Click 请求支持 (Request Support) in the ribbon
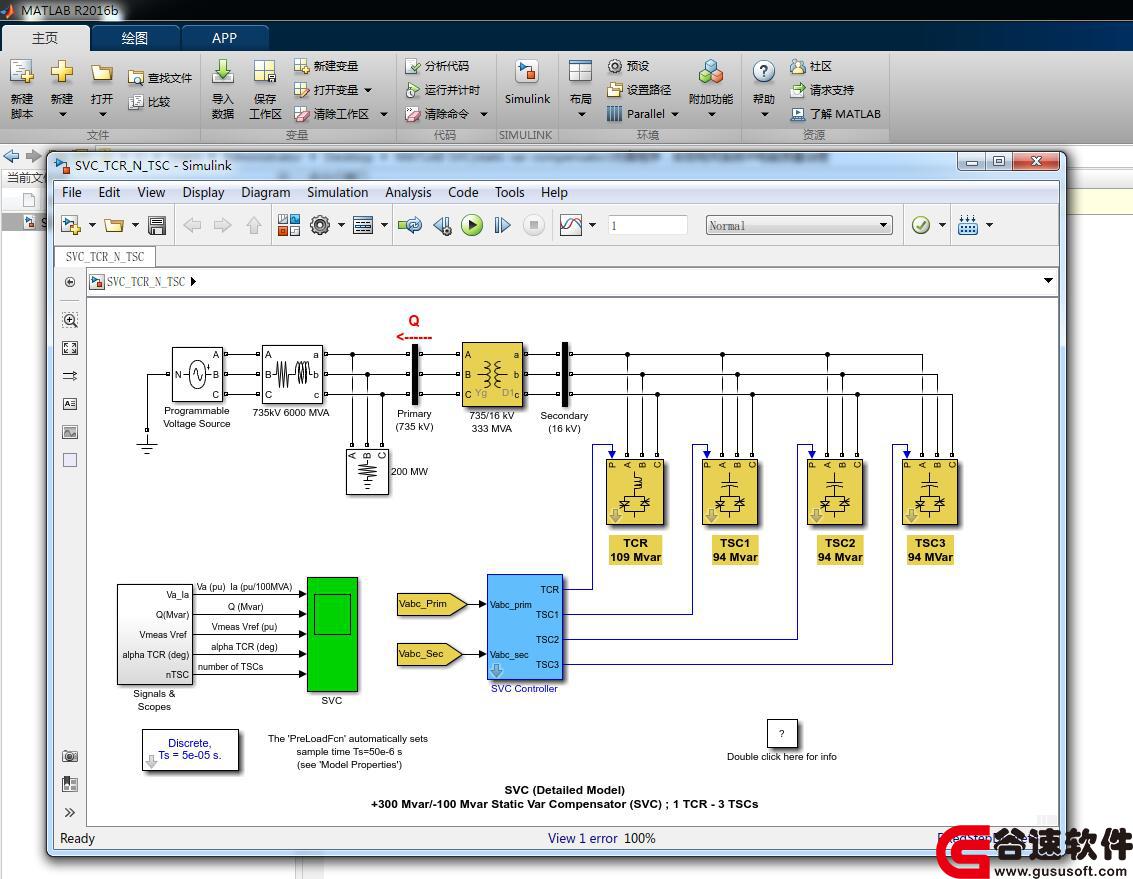The height and width of the screenshot is (879, 1133). (822, 90)
